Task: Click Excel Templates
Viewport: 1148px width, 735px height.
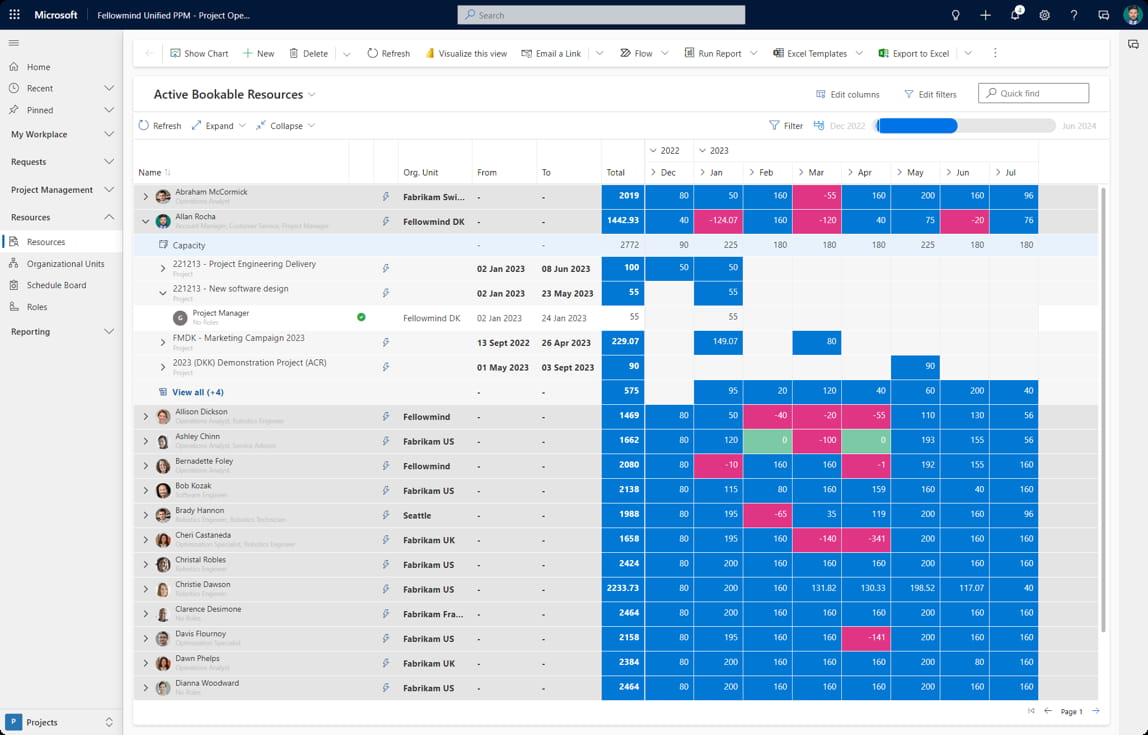Action: point(810,53)
